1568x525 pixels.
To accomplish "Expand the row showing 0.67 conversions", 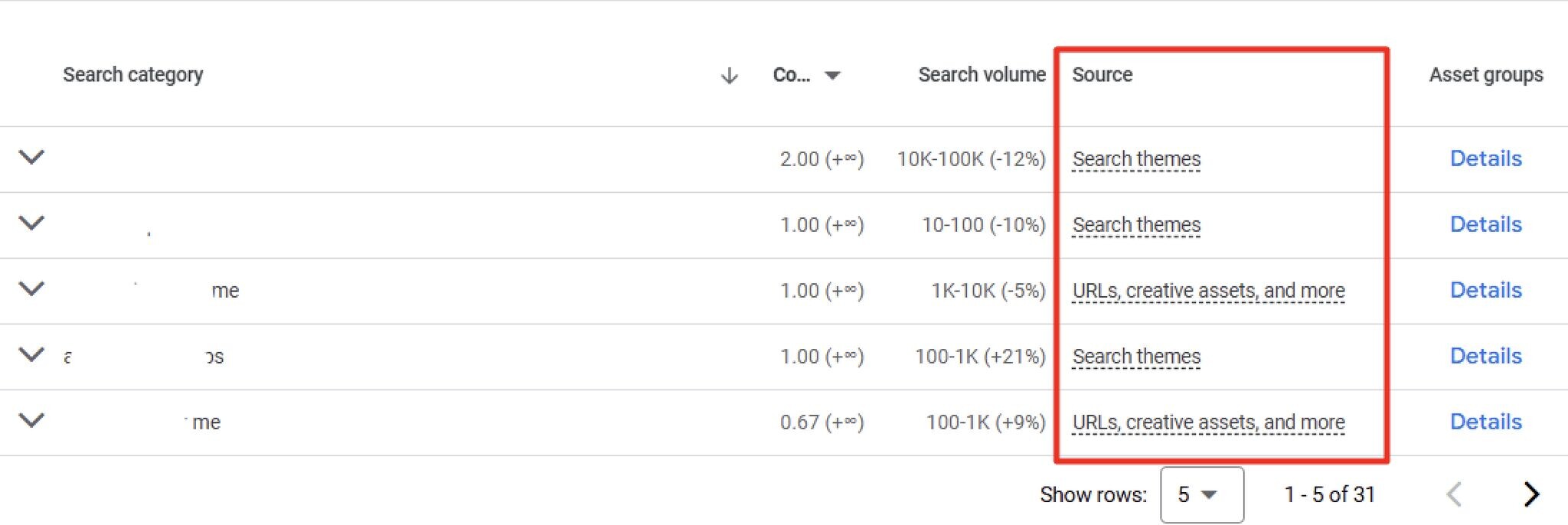I will click(31, 421).
